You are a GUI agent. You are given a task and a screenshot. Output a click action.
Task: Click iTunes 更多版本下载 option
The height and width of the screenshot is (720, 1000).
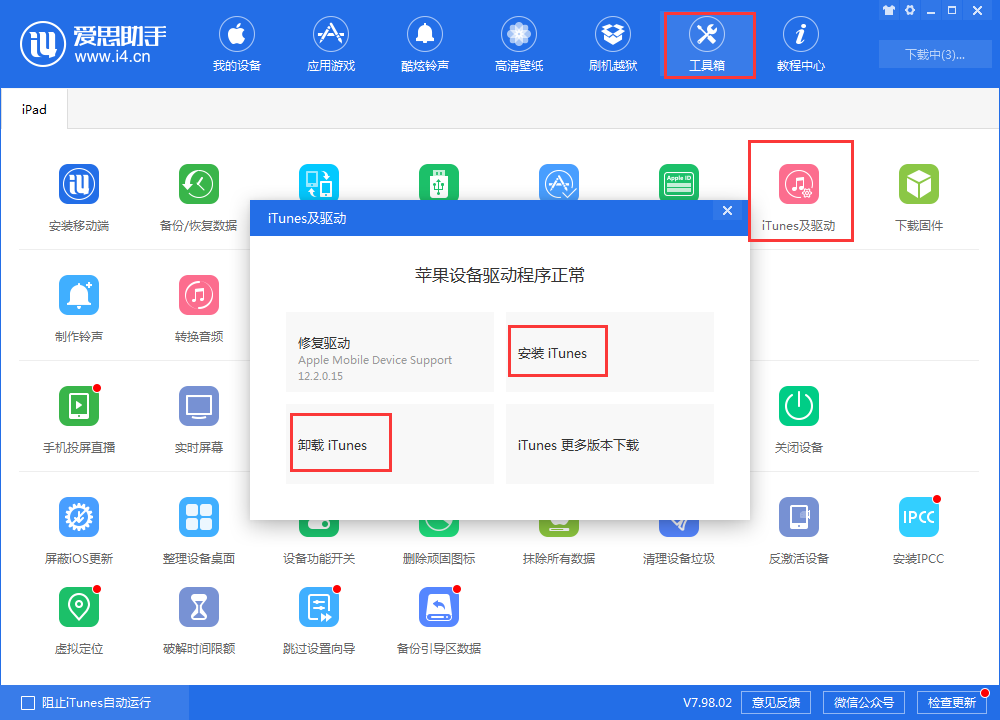(610, 444)
